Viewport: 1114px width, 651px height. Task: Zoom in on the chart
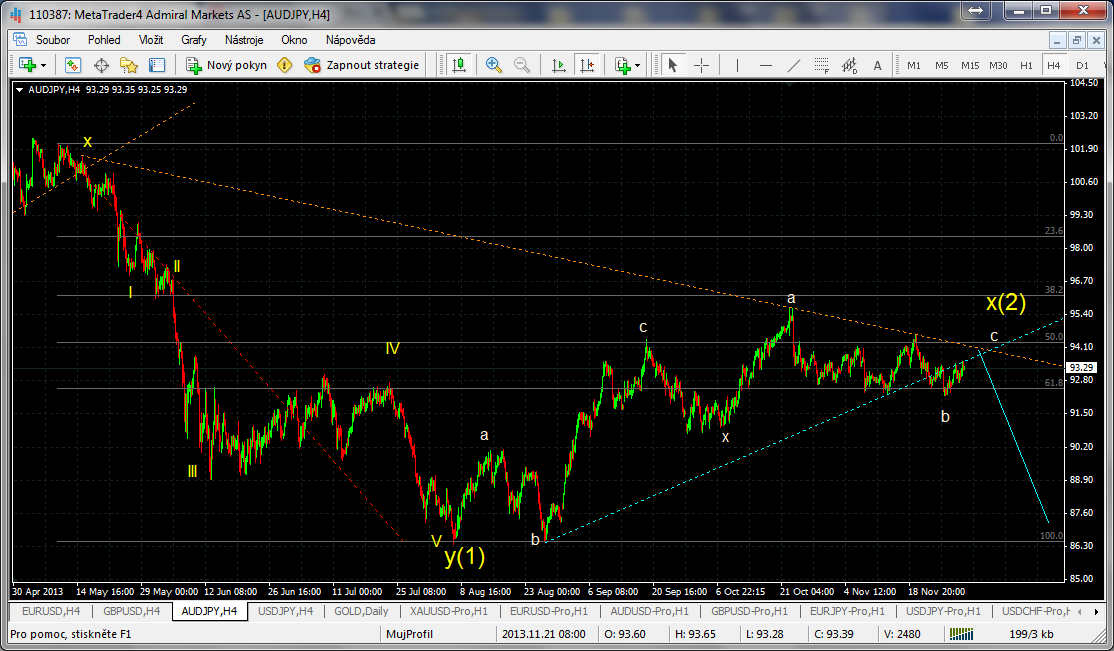tap(493, 65)
